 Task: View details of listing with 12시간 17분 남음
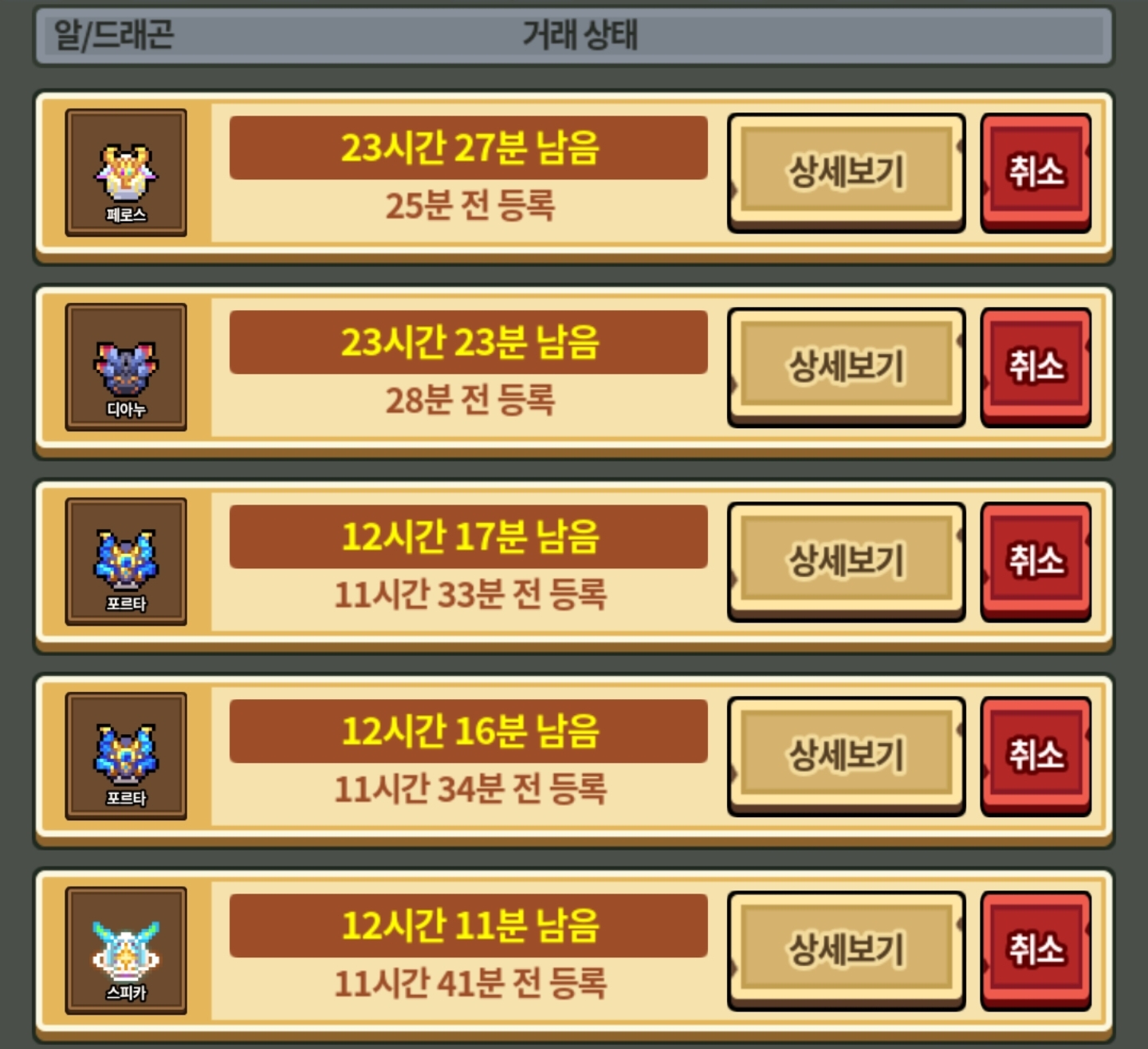coord(847,562)
